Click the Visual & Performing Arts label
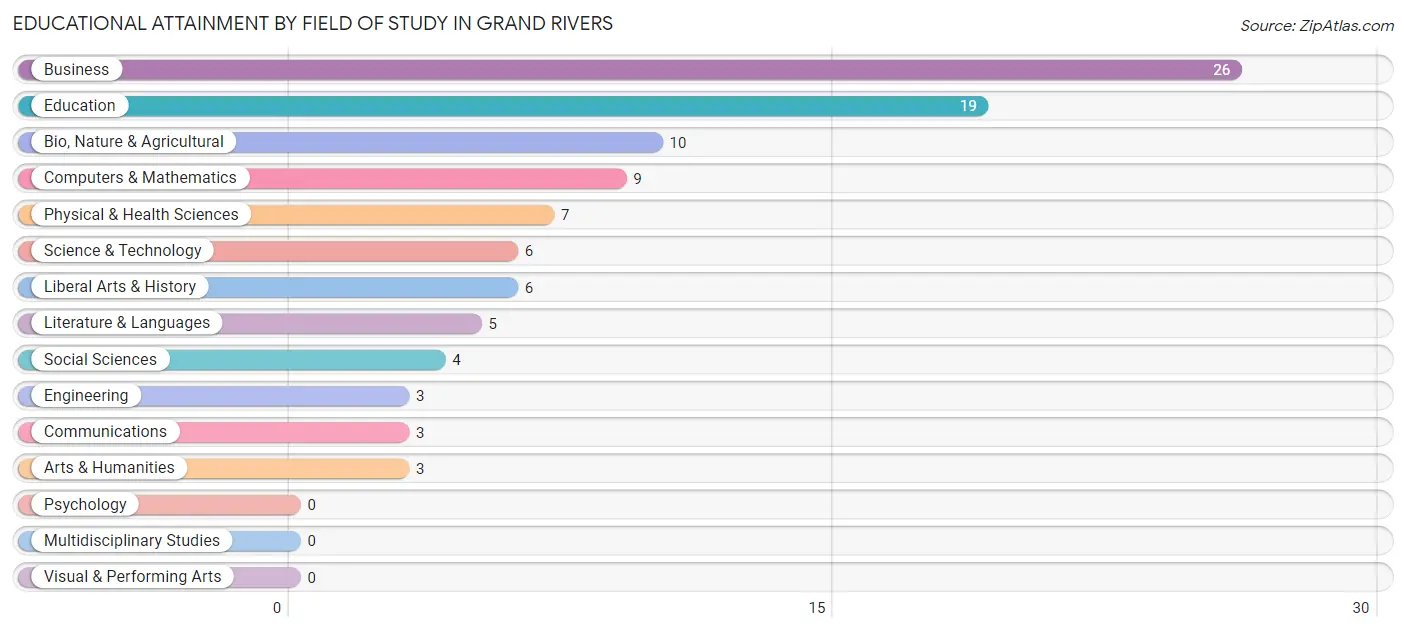The height and width of the screenshot is (632, 1406). click(x=133, y=577)
